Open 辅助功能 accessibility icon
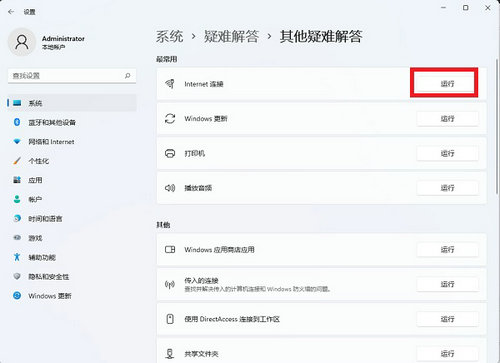Viewport: 500px width, 363px height. (x=17, y=257)
